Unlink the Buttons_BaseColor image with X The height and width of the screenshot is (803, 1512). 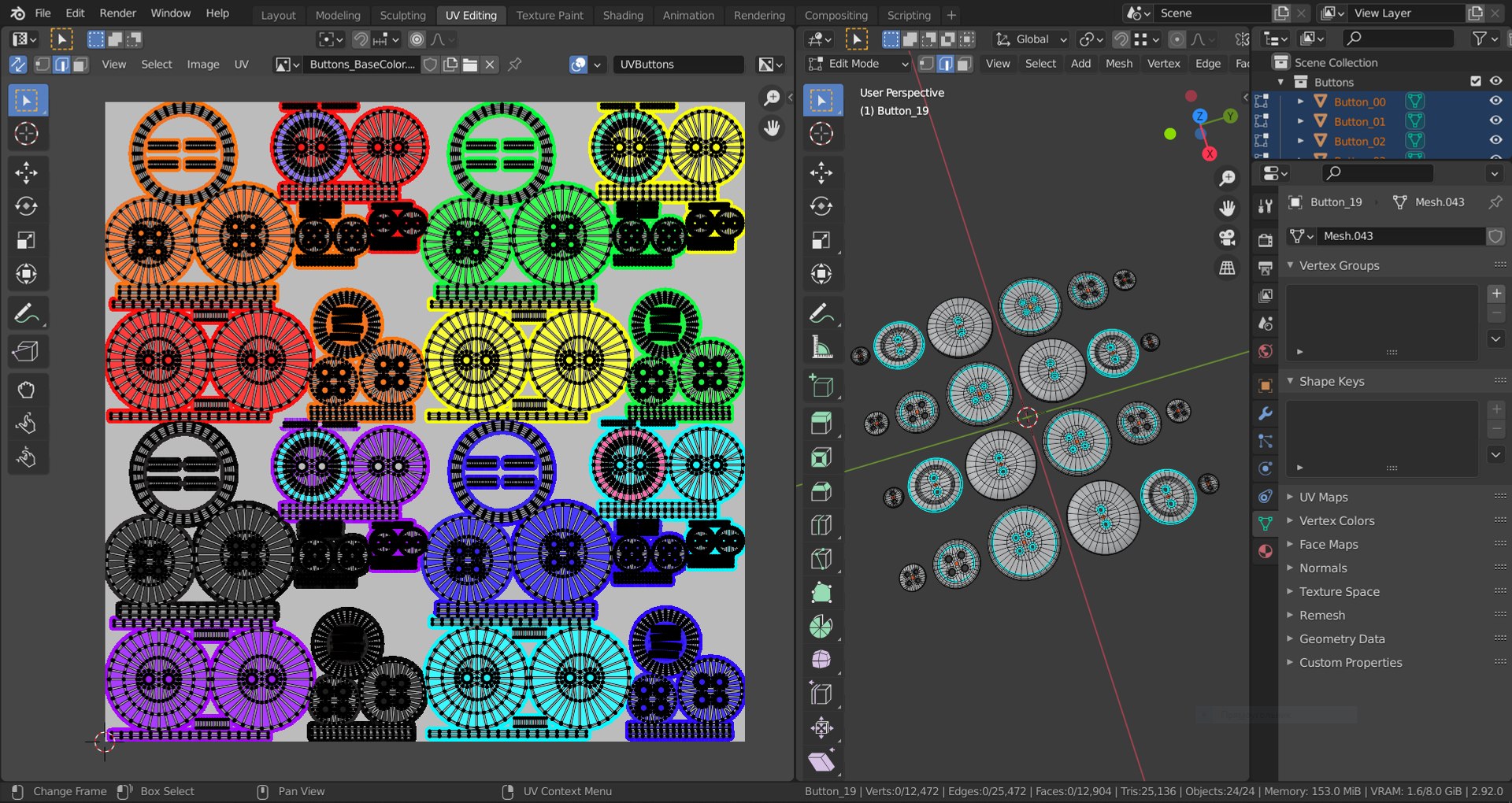coord(490,65)
